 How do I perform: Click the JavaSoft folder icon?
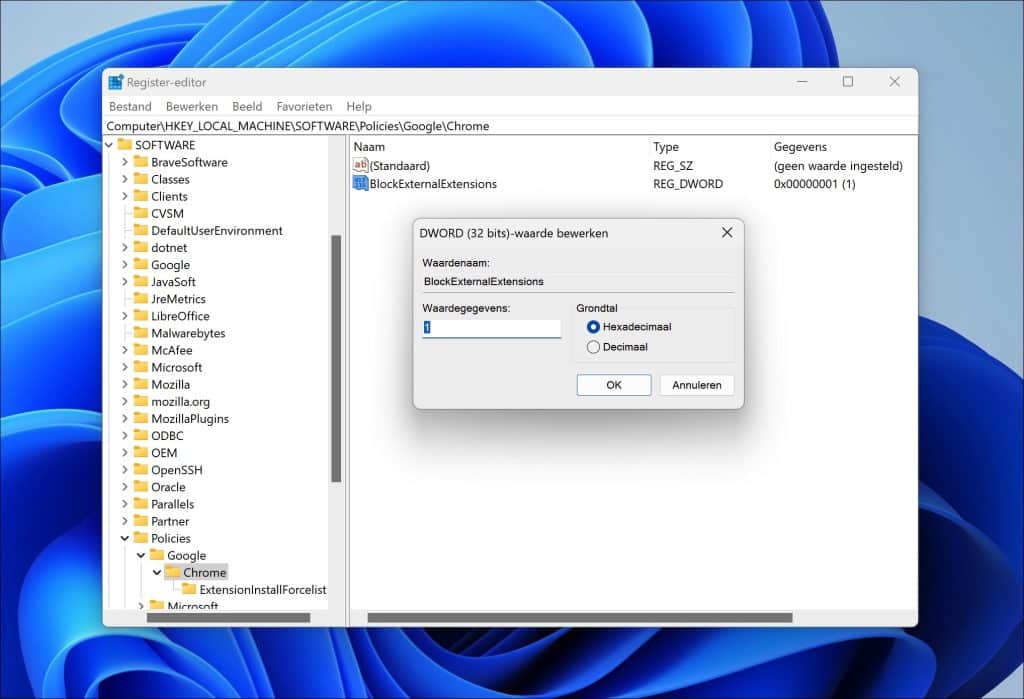140,281
